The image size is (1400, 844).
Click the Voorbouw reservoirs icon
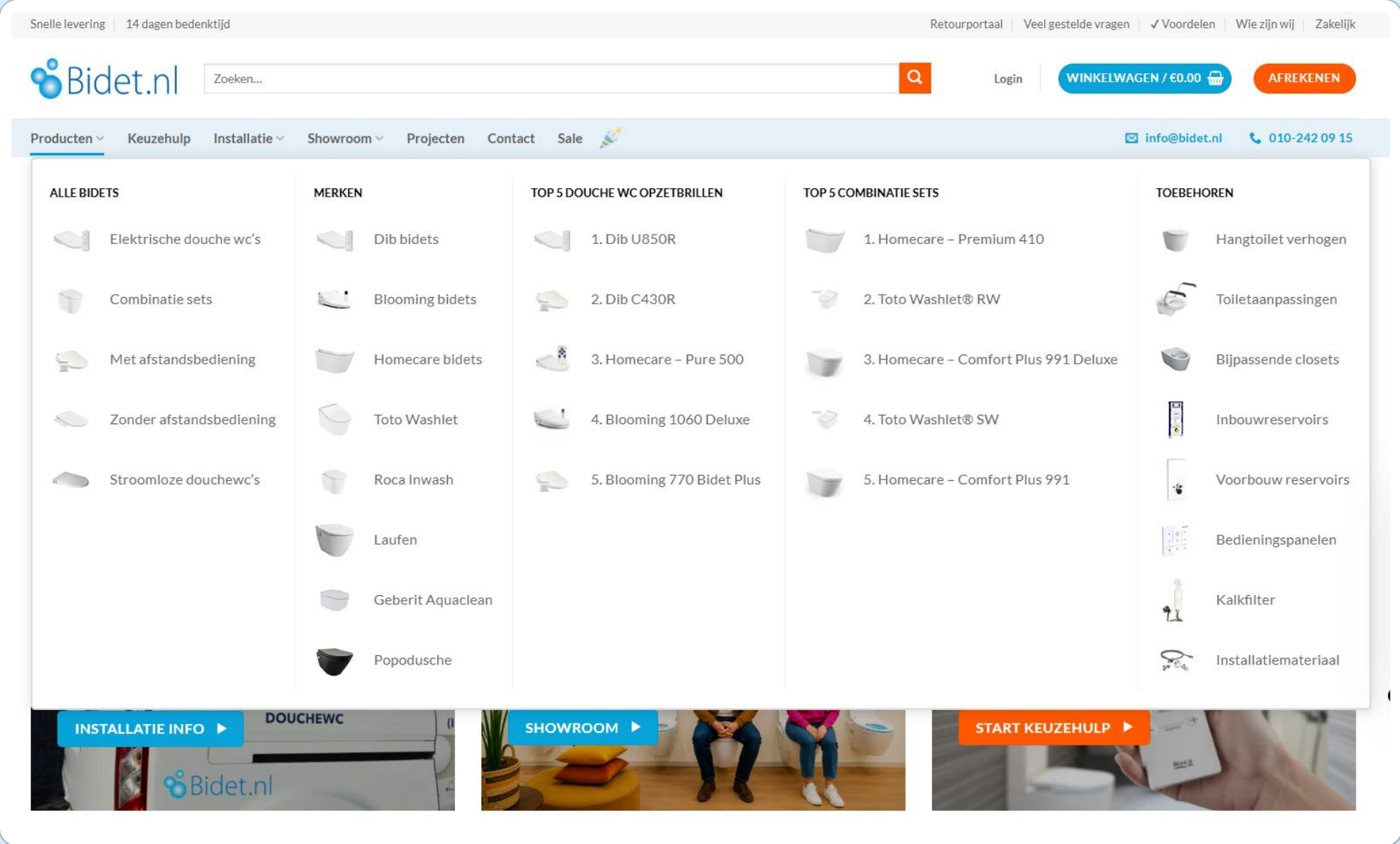pyautogui.click(x=1176, y=480)
